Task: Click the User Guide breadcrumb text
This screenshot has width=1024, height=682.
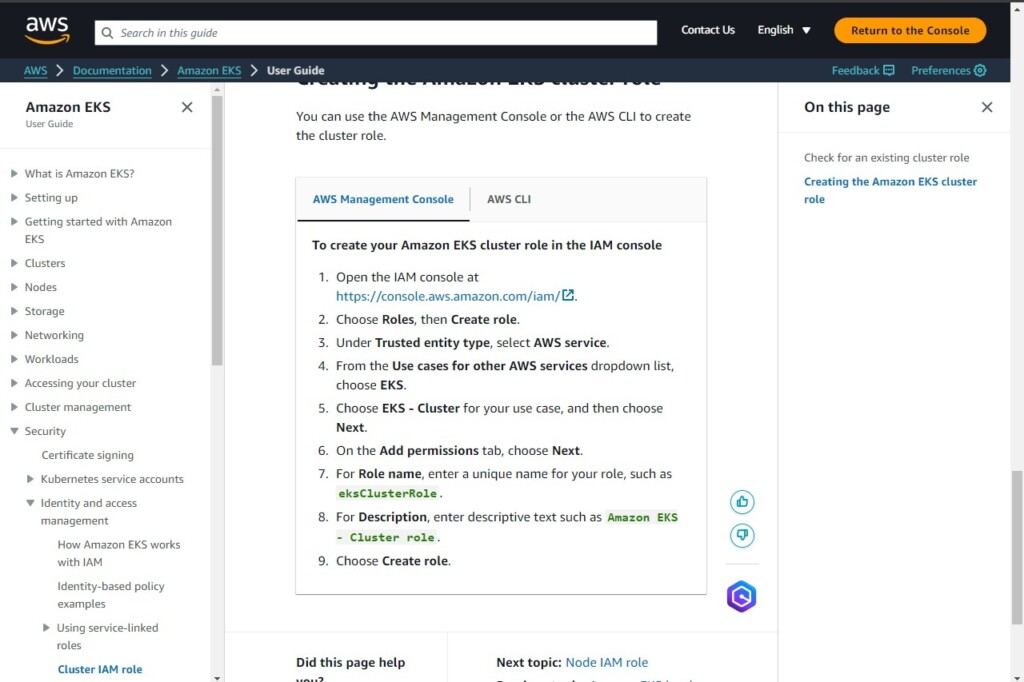Action: [x=295, y=71]
